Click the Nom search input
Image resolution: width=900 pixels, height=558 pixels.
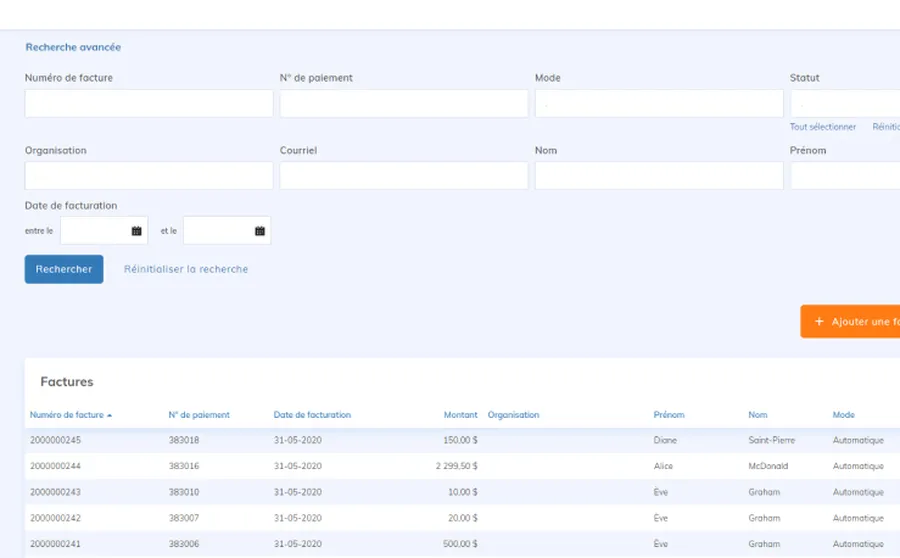[658, 176]
